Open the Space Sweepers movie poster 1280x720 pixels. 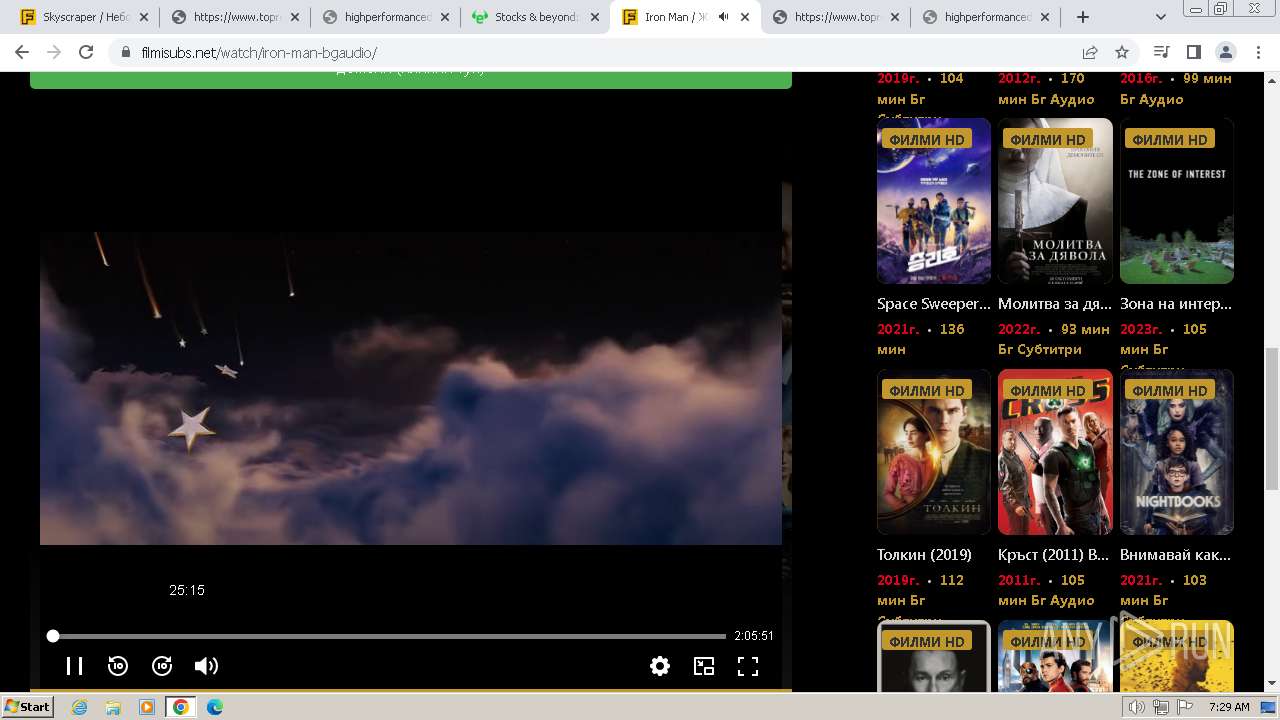pos(934,201)
